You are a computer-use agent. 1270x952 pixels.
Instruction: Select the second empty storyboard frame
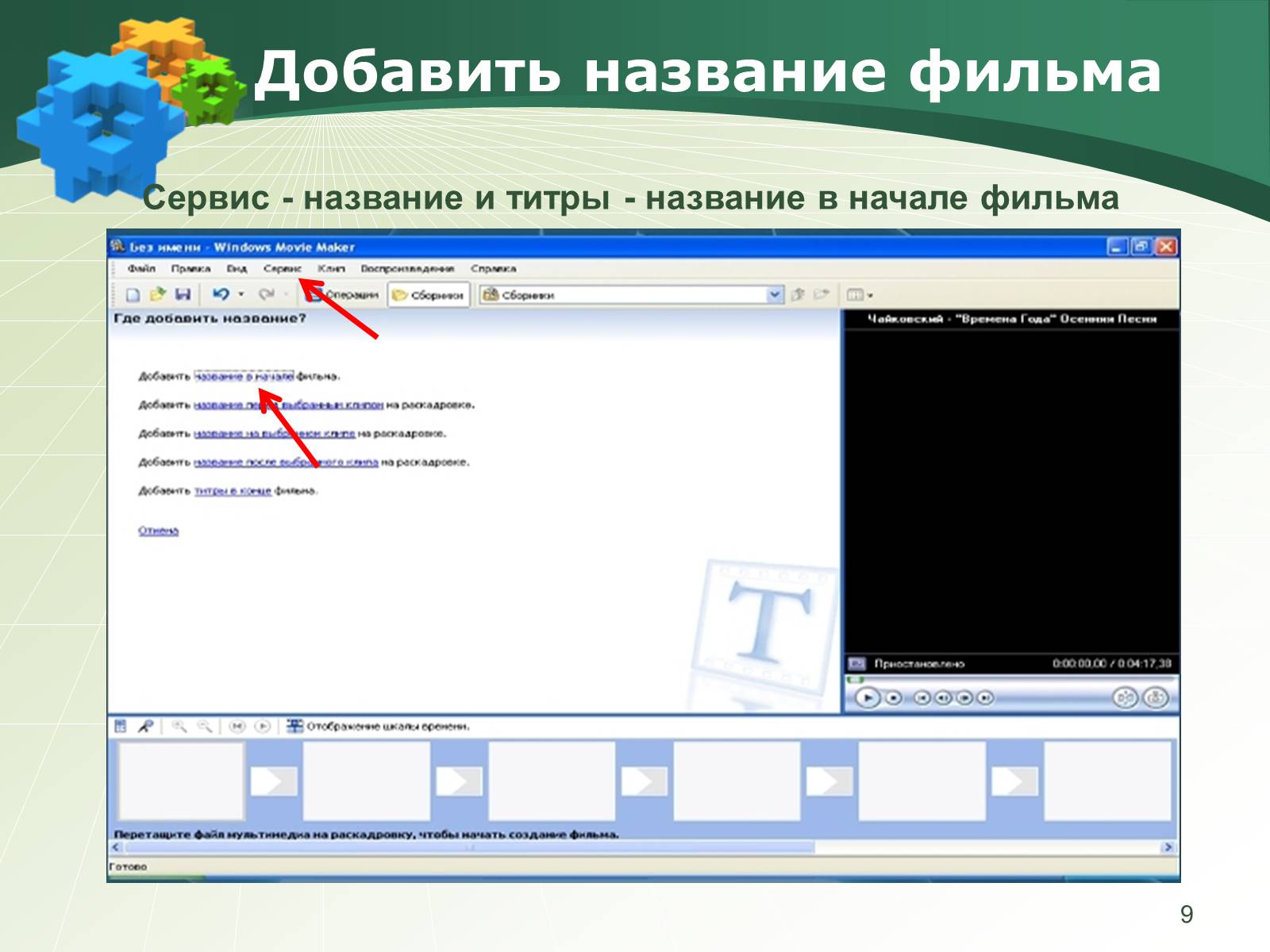366,781
